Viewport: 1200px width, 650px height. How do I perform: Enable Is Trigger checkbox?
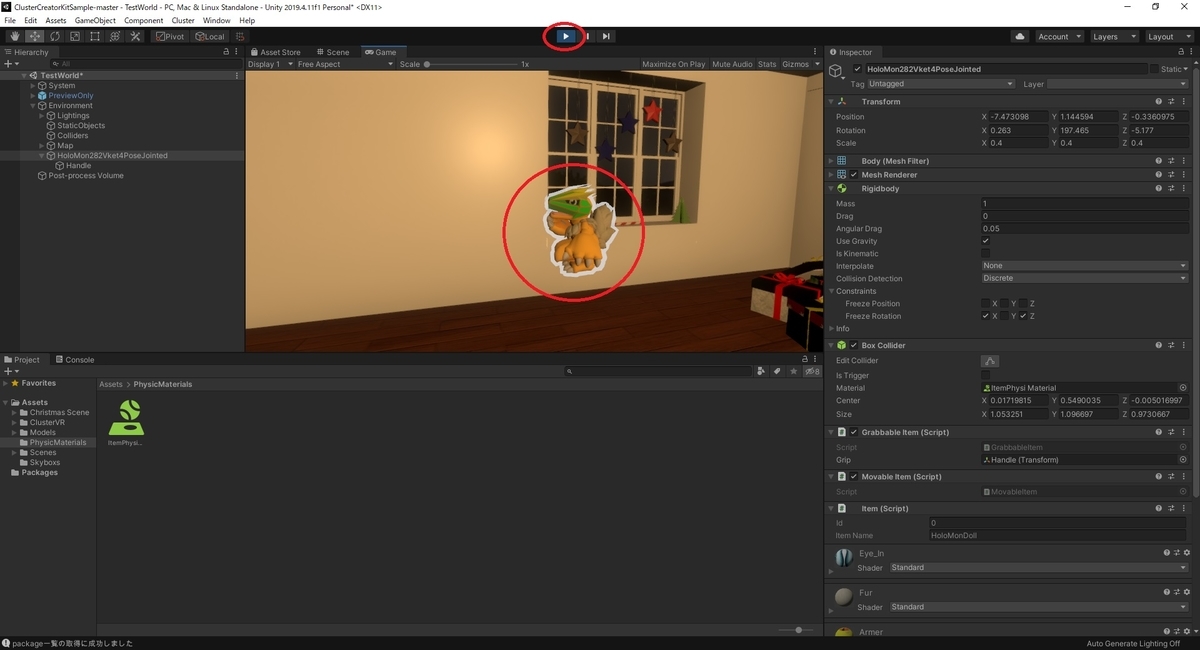(x=986, y=376)
